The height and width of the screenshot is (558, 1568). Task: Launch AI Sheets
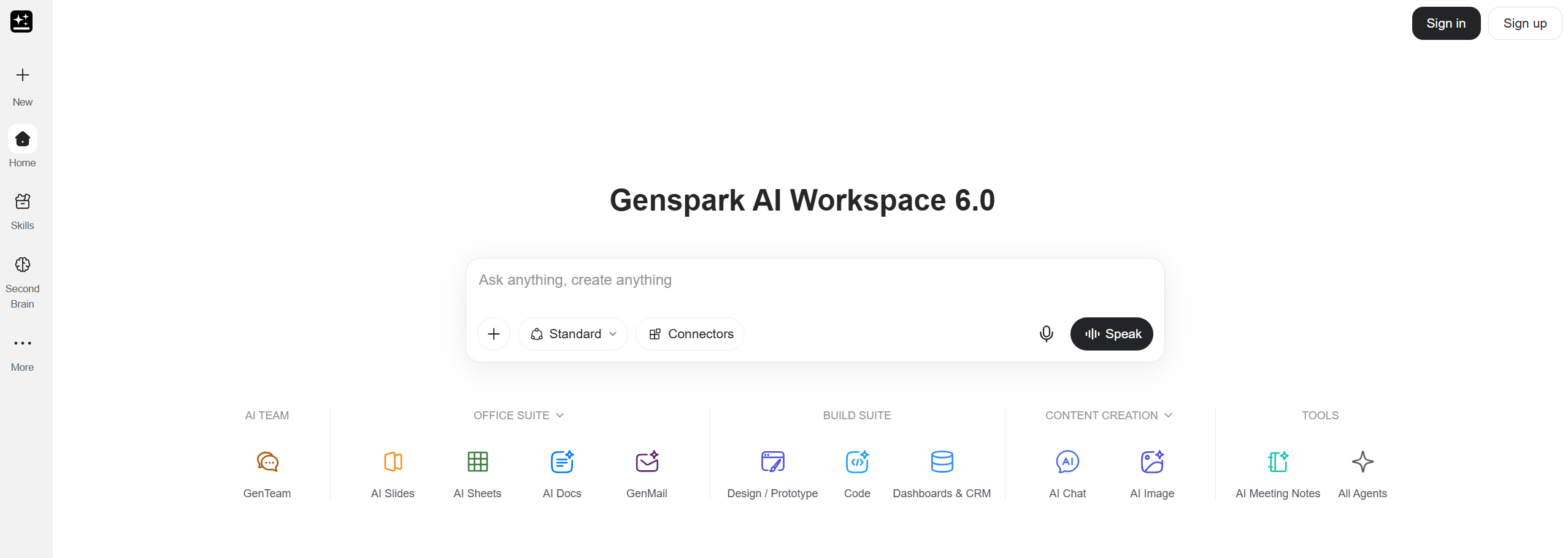[x=477, y=474]
